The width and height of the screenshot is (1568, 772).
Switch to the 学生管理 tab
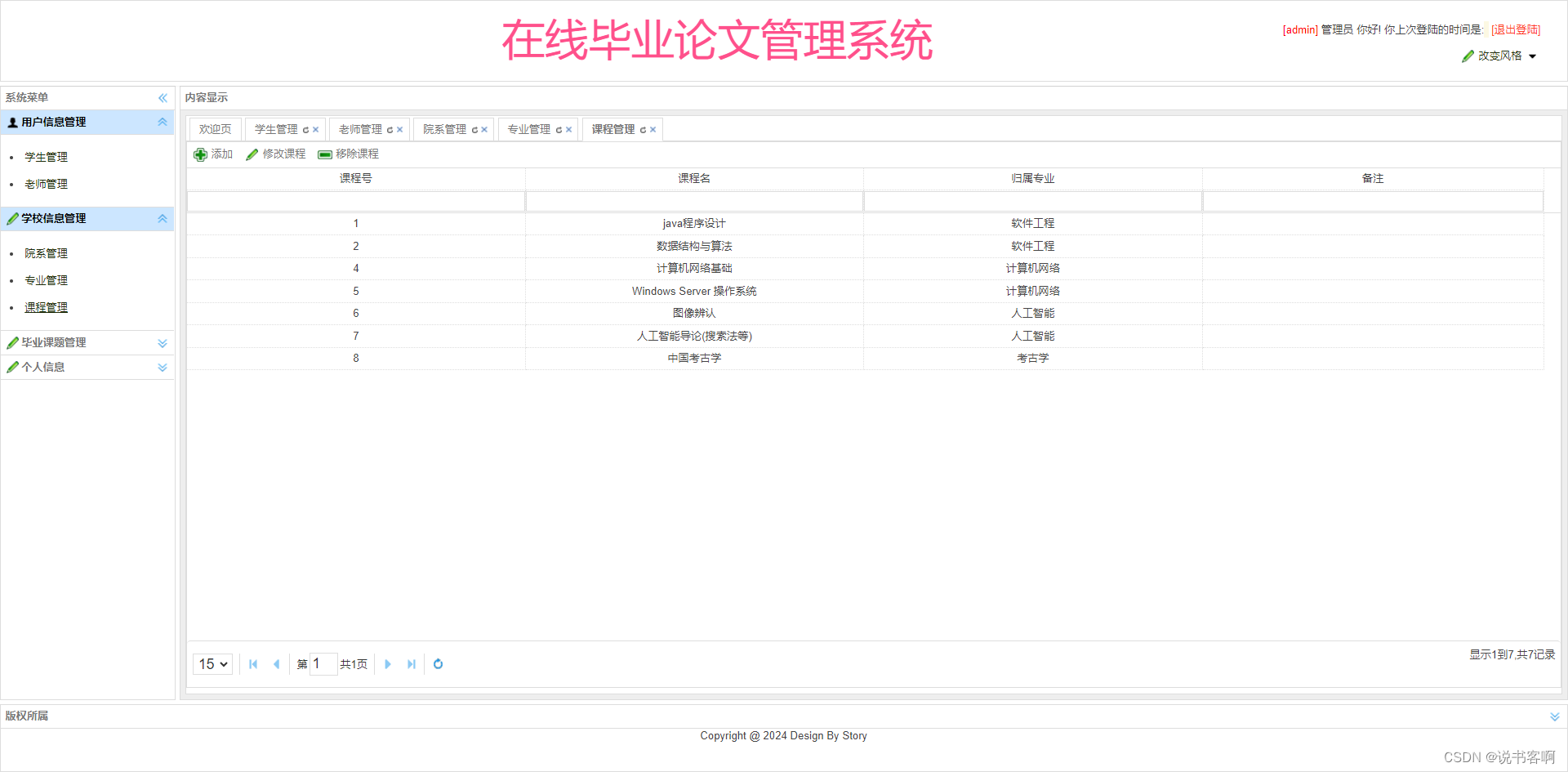tap(276, 130)
